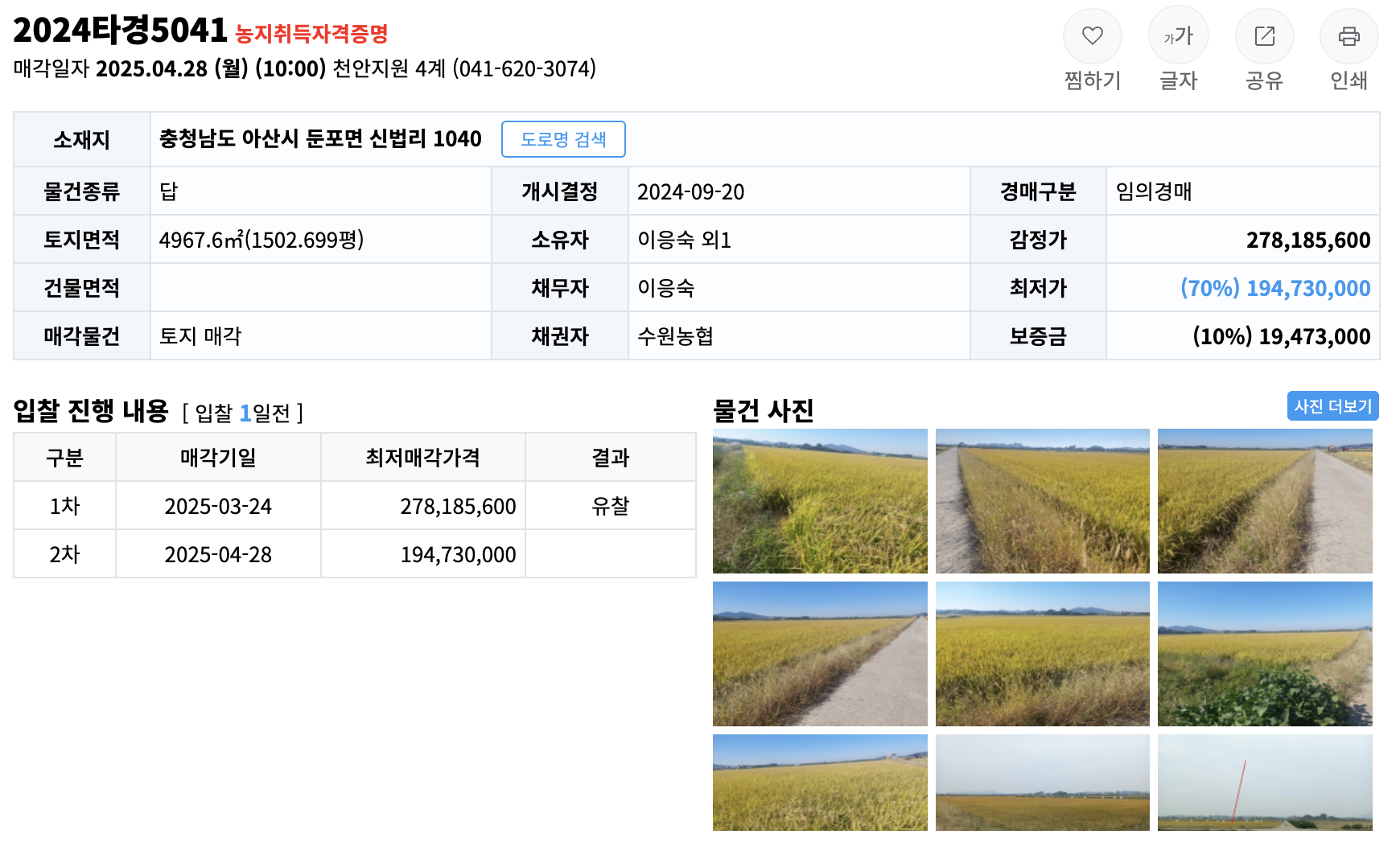Click the heart 찜하기 icon
1400x851 pixels.
1092,36
